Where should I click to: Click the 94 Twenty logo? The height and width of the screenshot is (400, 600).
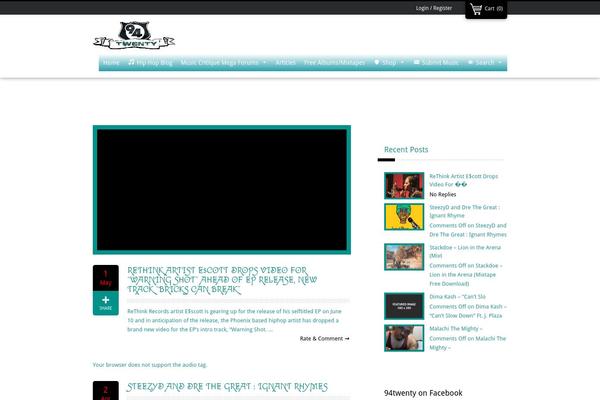pos(134,36)
